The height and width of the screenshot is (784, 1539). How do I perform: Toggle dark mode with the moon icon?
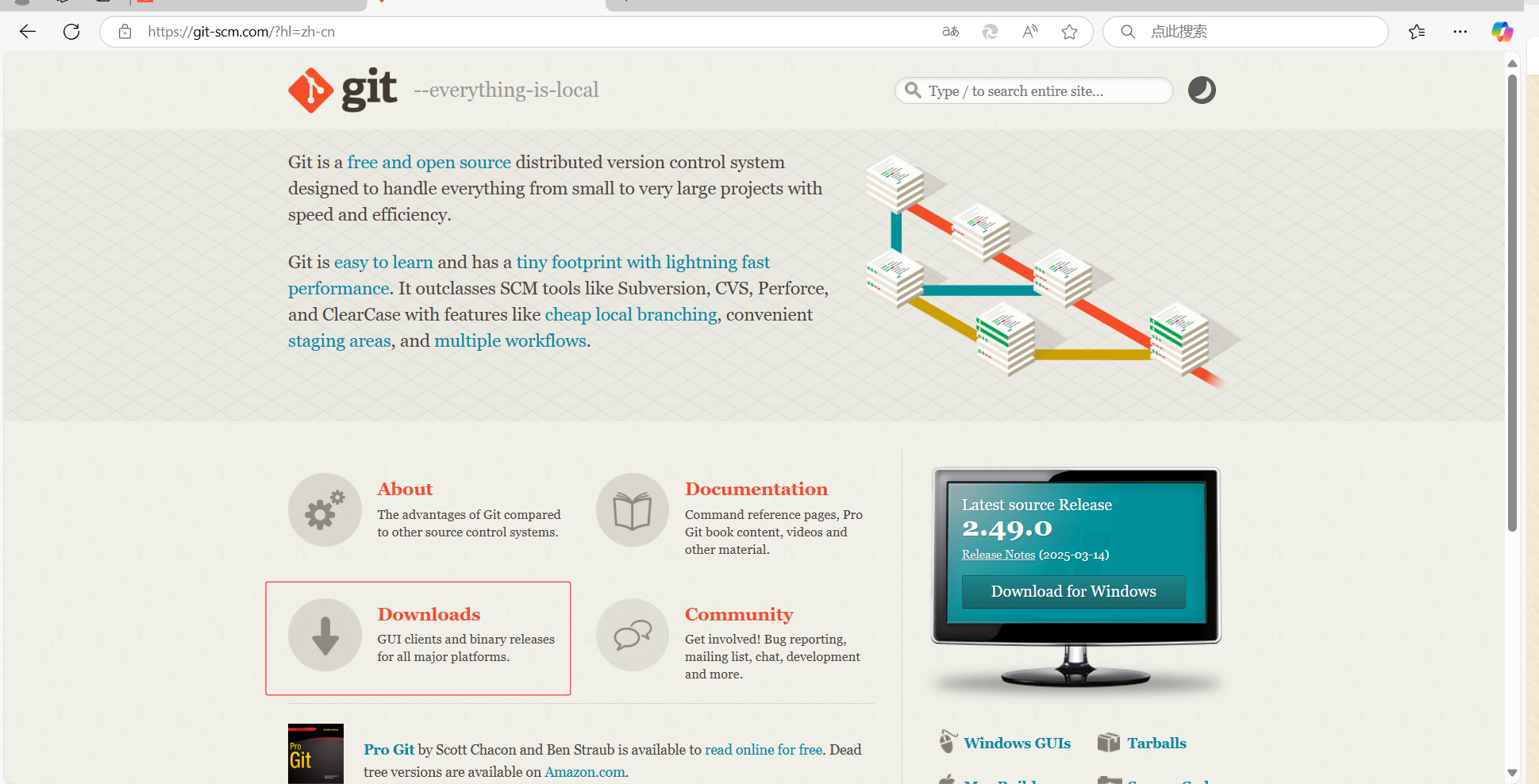point(1202,90)
